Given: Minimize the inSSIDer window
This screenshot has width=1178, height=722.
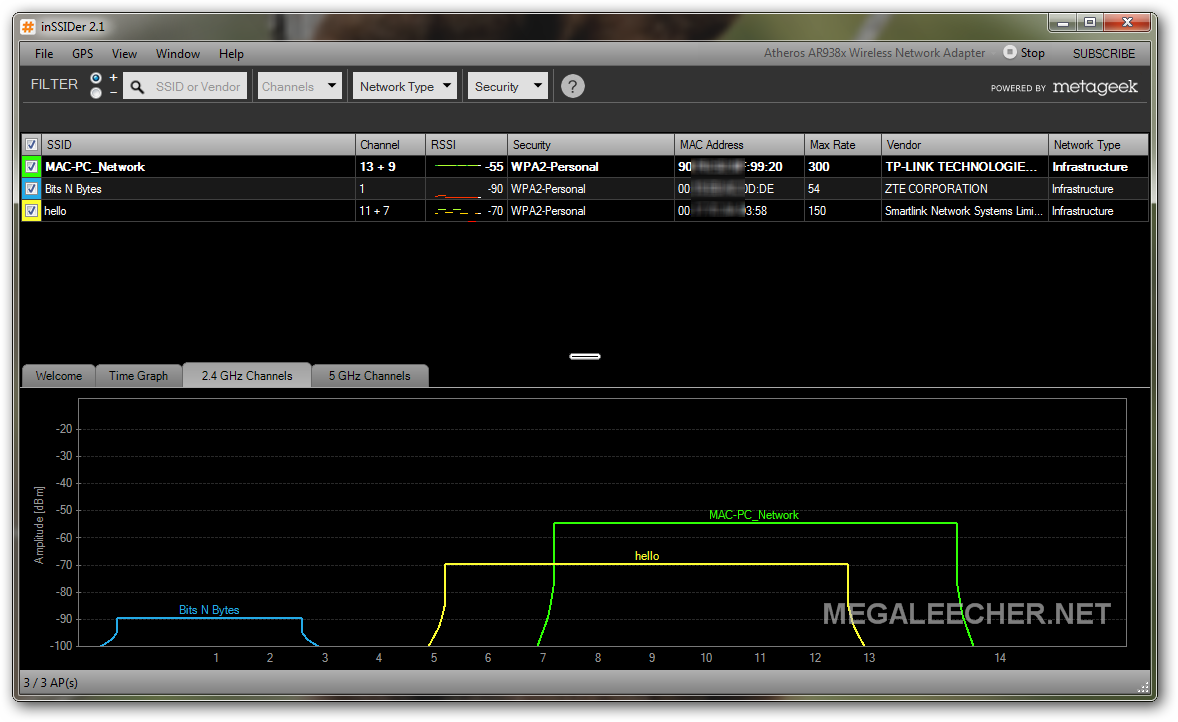Looking at the screenshot, I should coord(1062,23).
